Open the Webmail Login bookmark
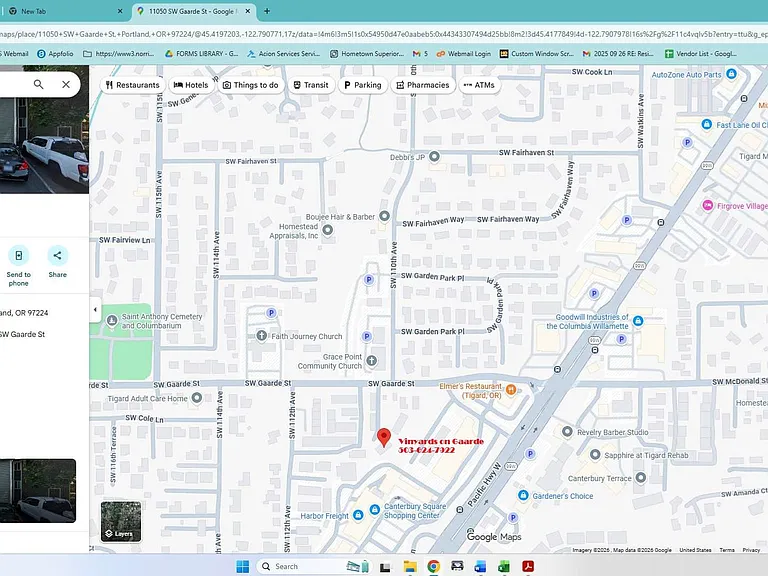 click(463, 54)
